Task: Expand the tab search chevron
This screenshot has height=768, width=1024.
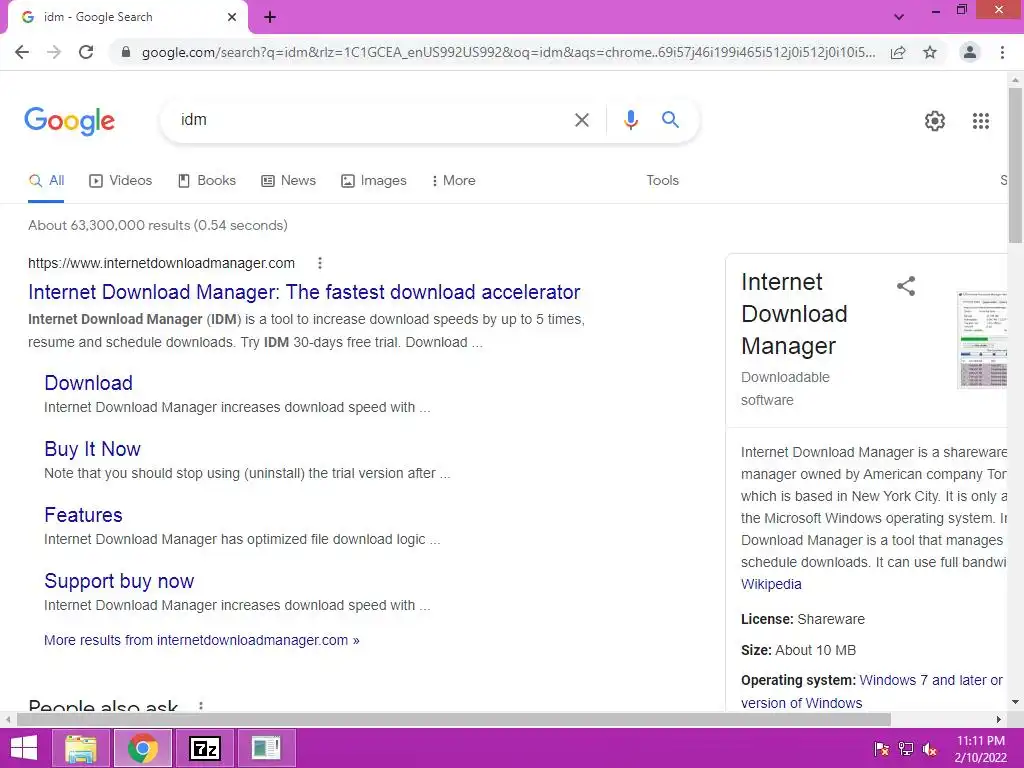Action: click(899, 17)
